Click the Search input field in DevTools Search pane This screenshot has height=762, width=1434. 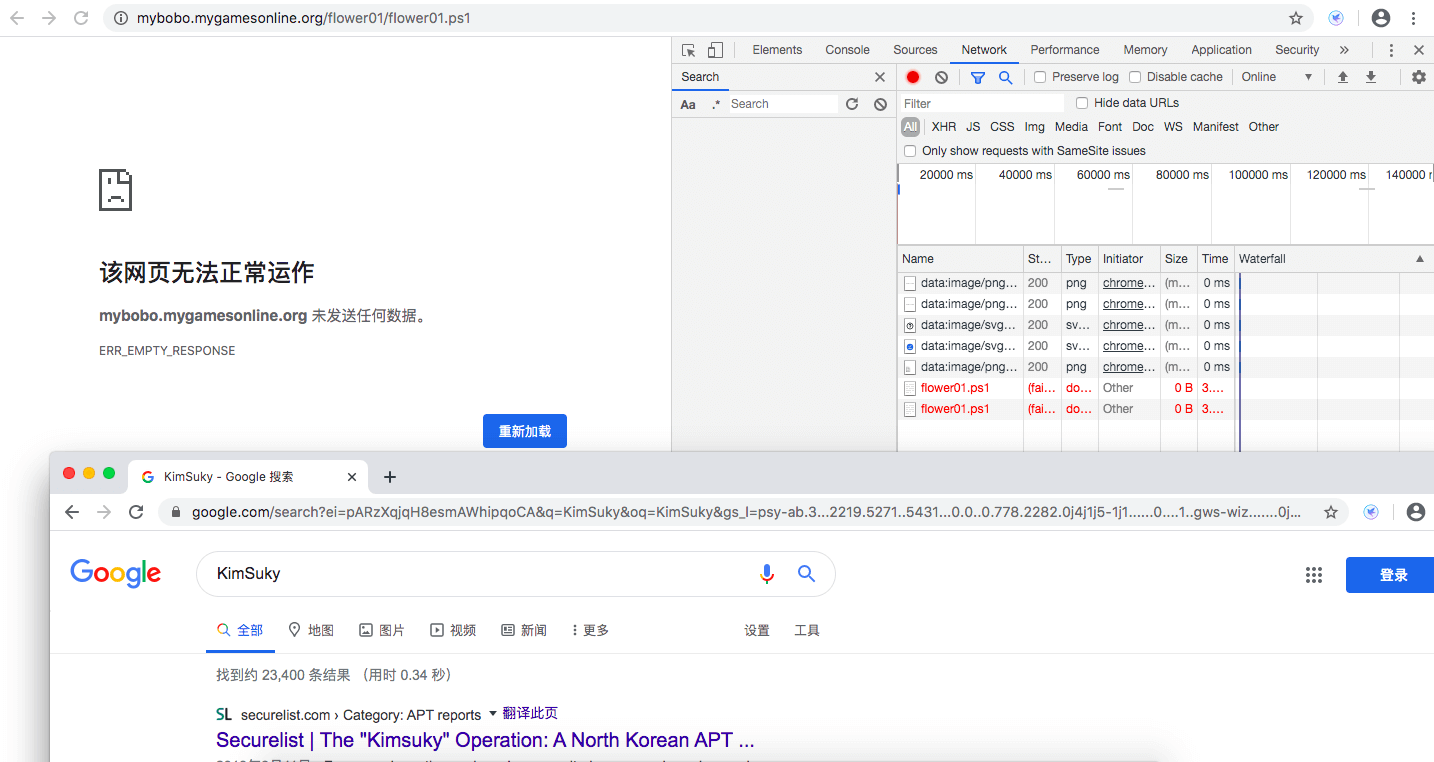[x=782, y=104]
